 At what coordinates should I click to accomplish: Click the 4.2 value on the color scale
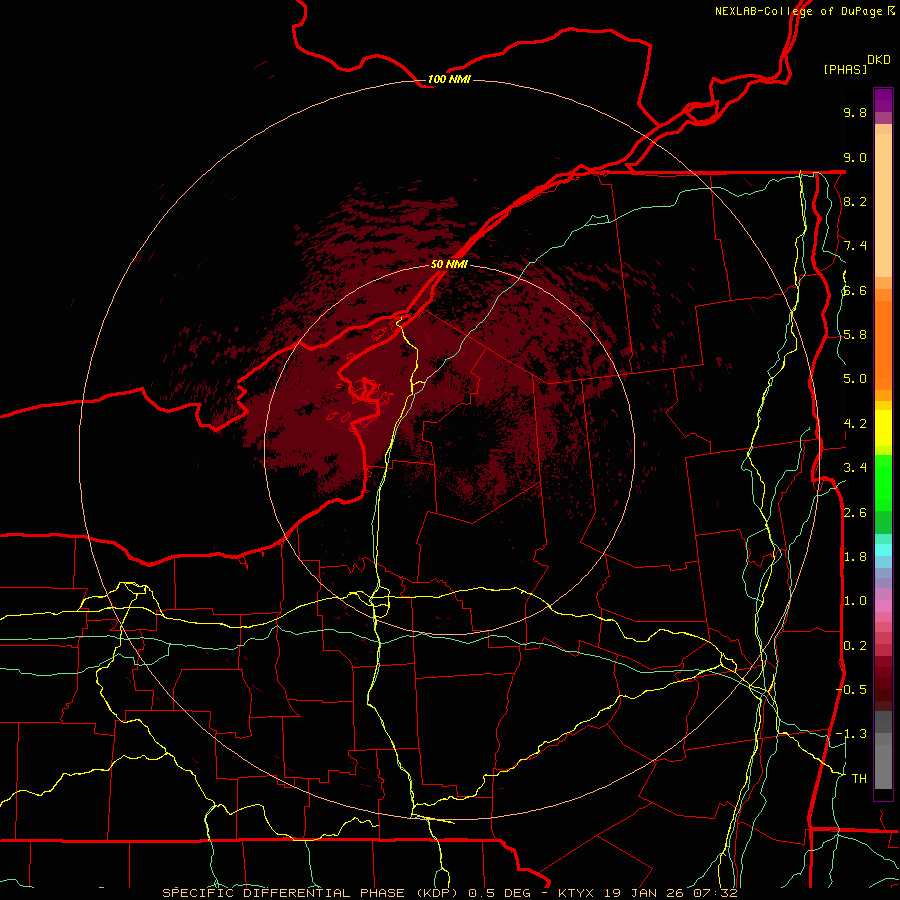[x=855, y=424]
